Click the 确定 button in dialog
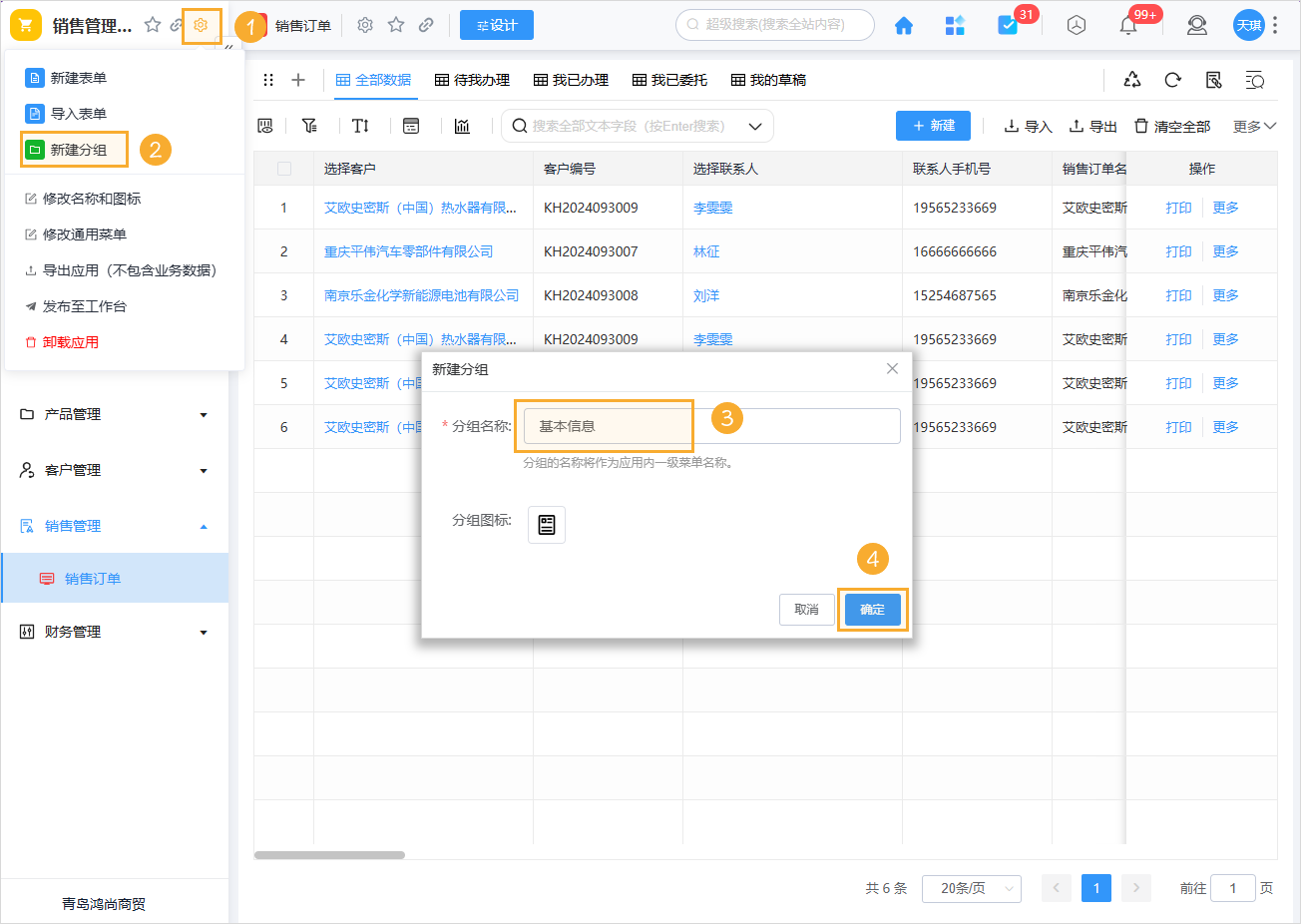The image size is (1301, 924). tap(872, 610)
